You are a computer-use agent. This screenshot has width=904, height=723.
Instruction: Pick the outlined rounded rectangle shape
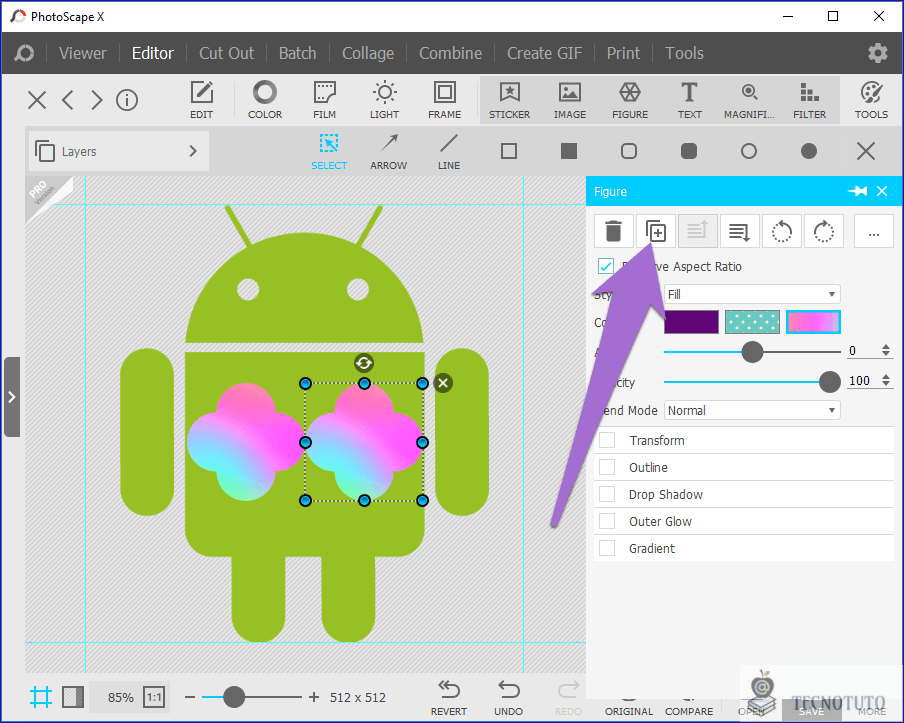[629, 151]
